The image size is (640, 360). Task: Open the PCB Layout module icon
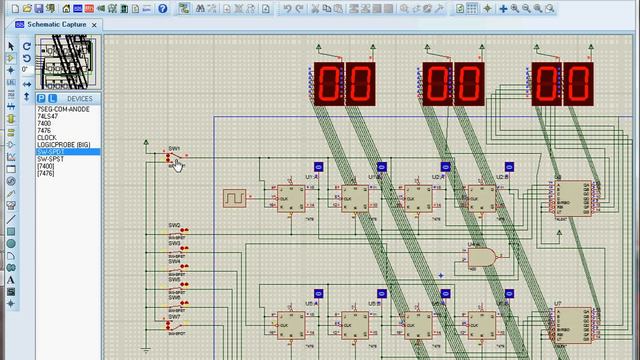tap(89, 8)
